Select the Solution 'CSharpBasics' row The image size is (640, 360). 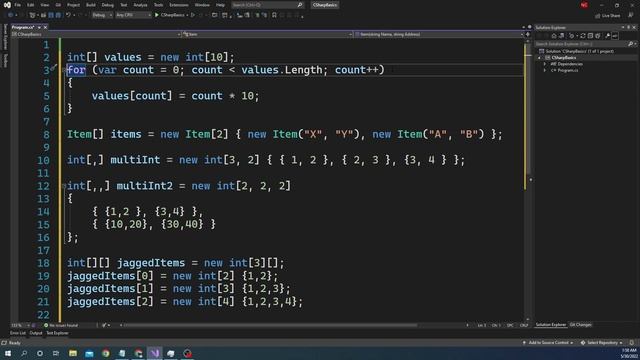click(x=579, y=51)
